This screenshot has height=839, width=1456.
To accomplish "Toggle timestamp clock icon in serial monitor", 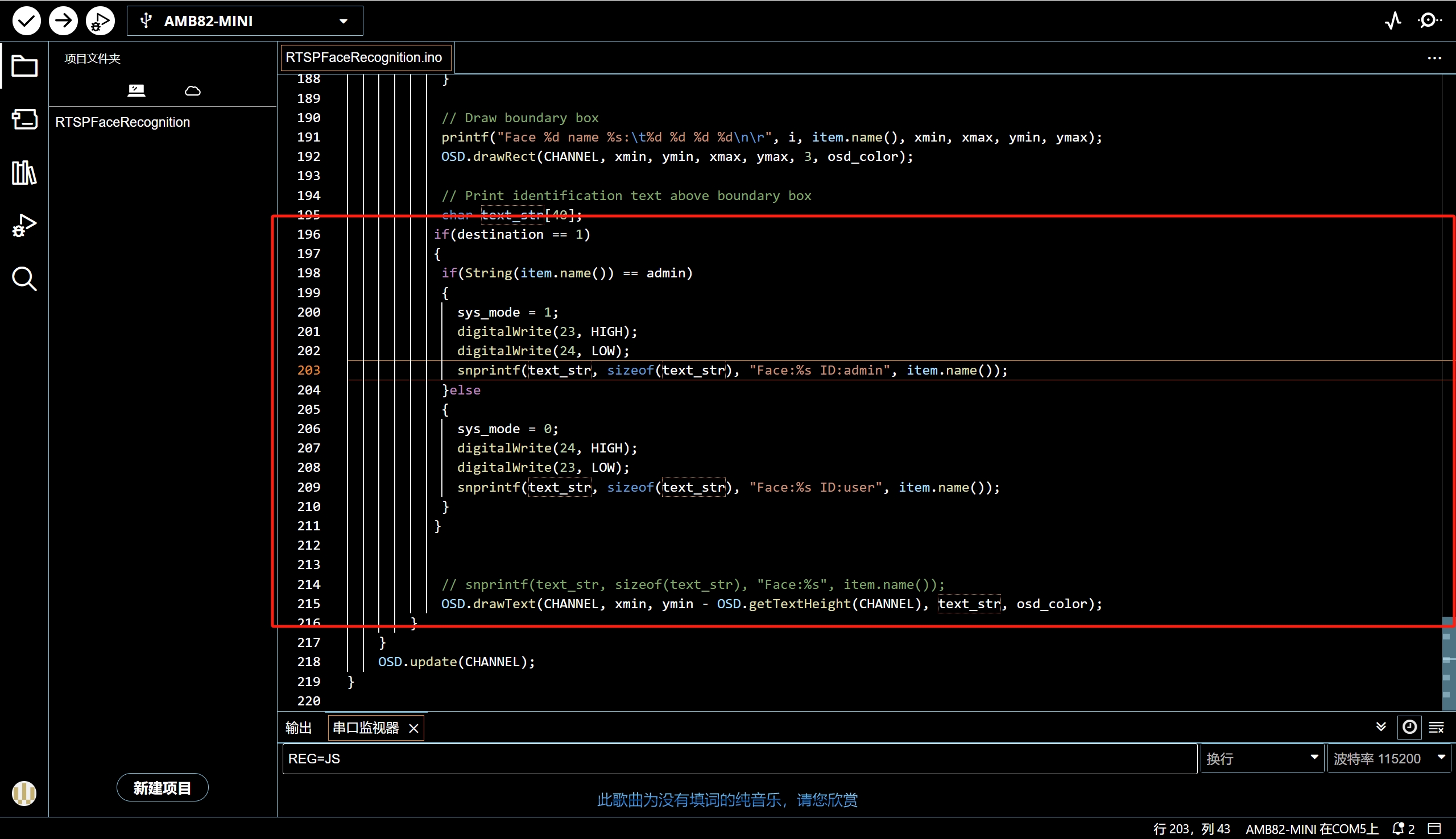I will 1409,727.
